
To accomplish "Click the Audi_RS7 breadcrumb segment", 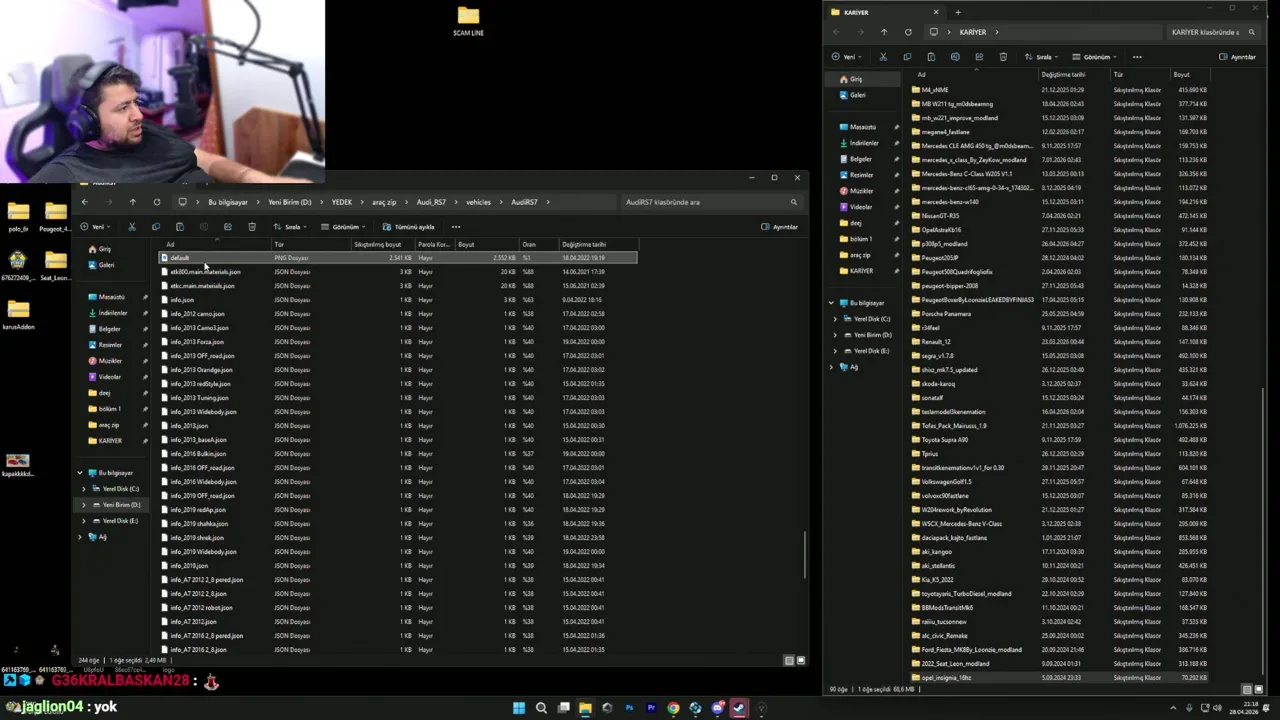I will pos(431,202).
